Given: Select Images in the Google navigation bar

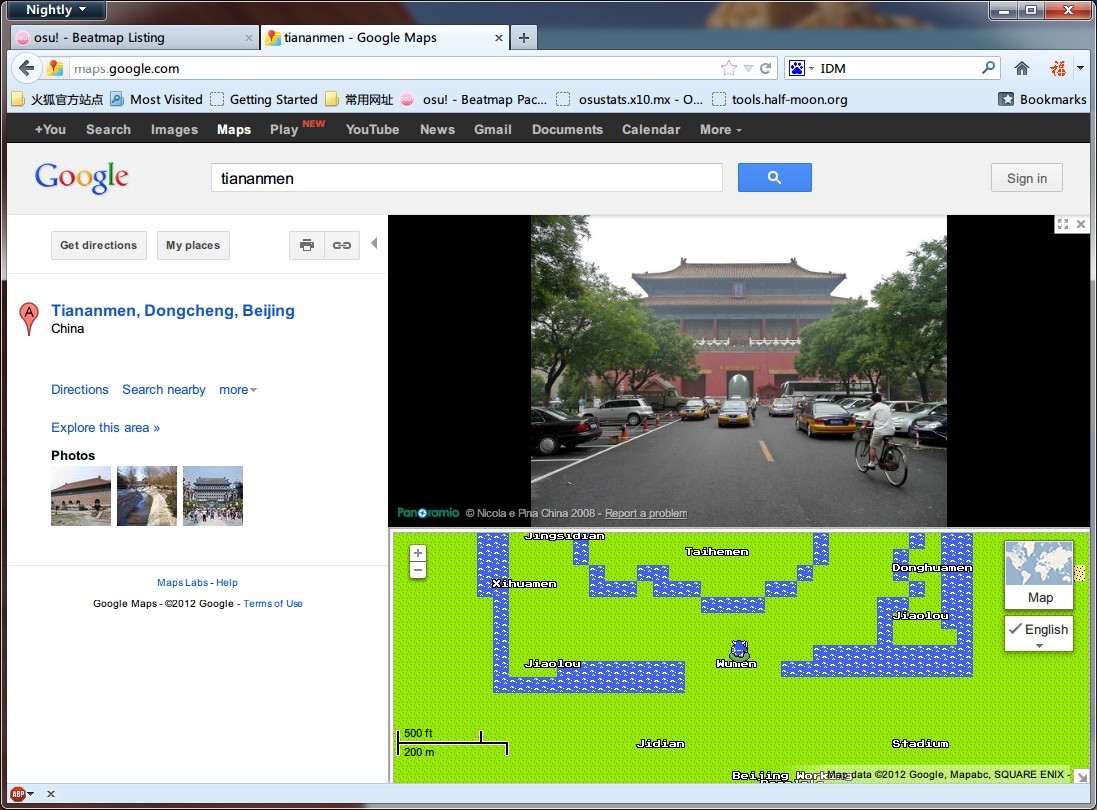Looking at the screenshot, I should (x=174, y=129).
